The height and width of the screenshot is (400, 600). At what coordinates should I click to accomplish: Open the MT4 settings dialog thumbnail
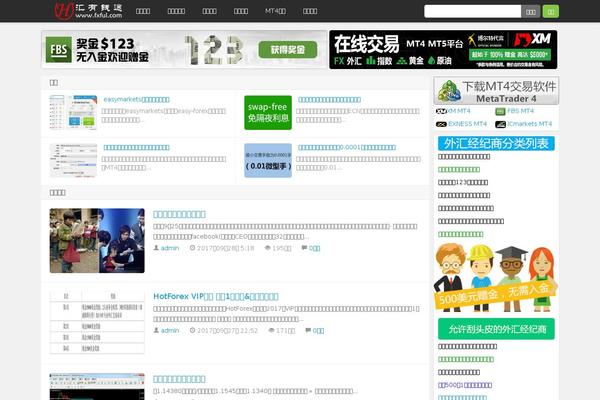click(x=73, y=160)
